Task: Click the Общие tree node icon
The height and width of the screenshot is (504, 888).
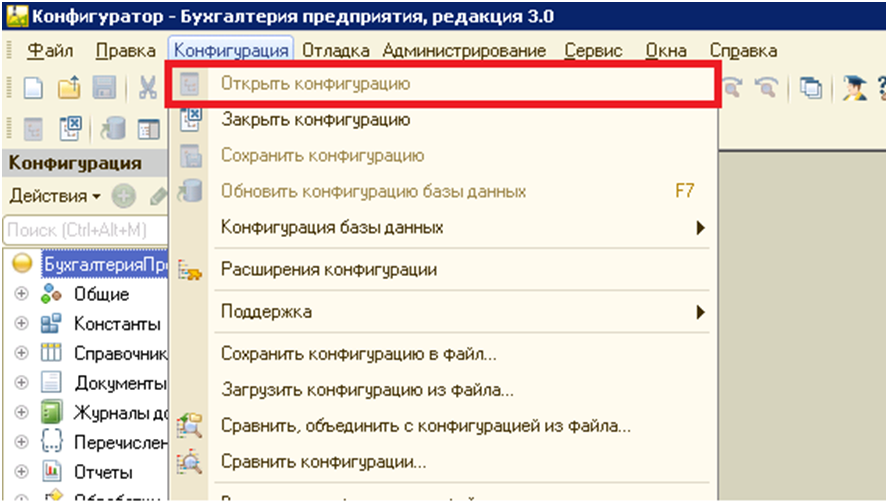Action: pyautogui.click(x=51, y=294)
